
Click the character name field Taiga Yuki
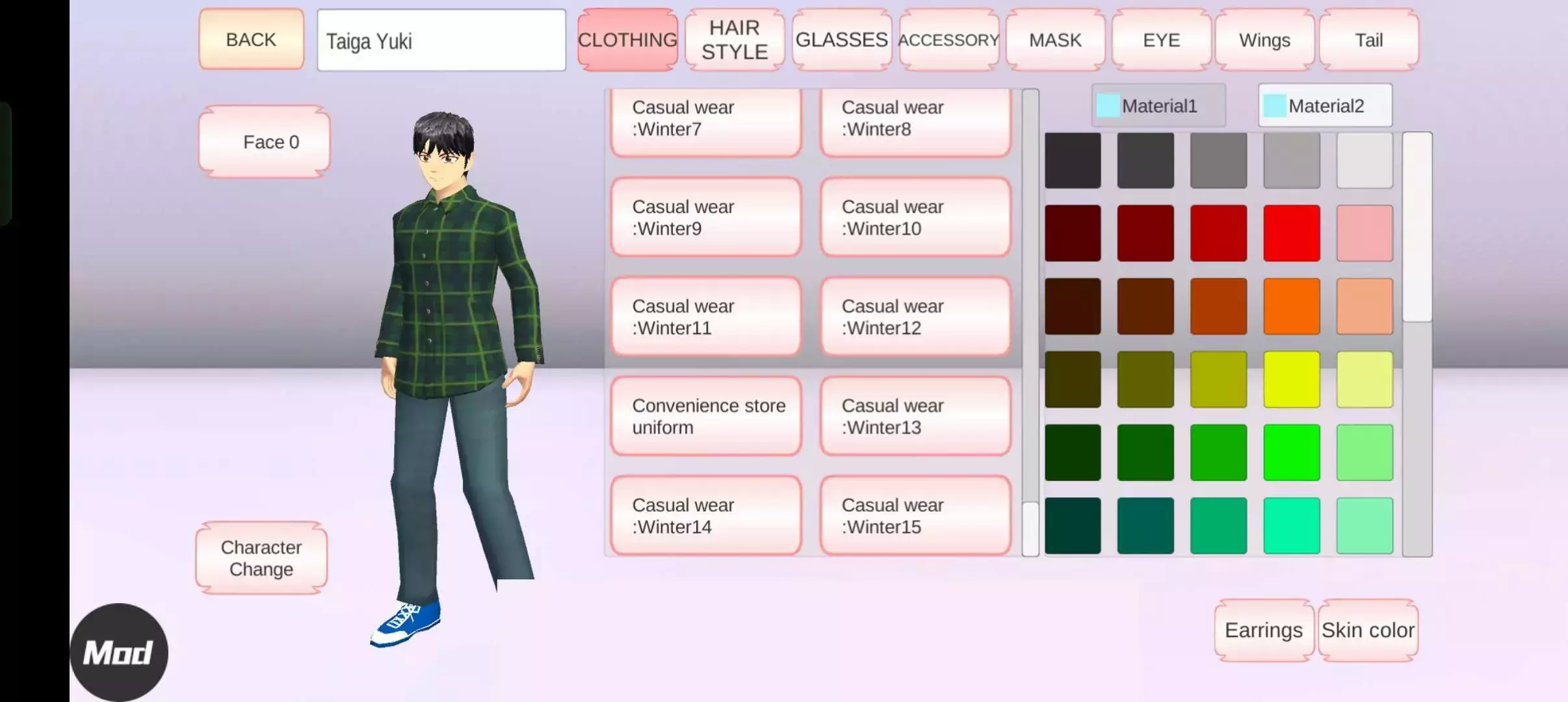point(441,40)
